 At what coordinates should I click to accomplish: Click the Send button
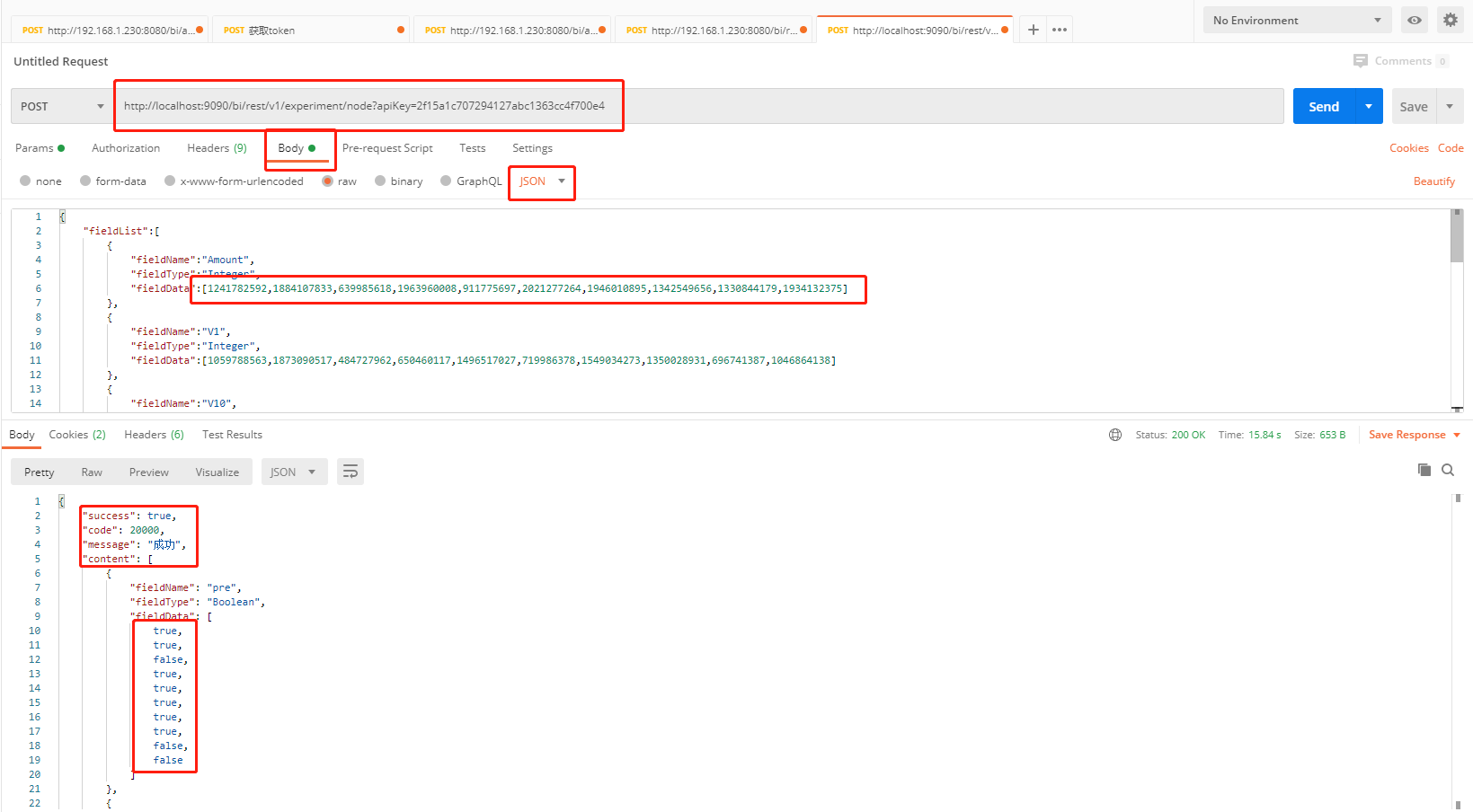pyautogui.click(x=1323, y=105)
